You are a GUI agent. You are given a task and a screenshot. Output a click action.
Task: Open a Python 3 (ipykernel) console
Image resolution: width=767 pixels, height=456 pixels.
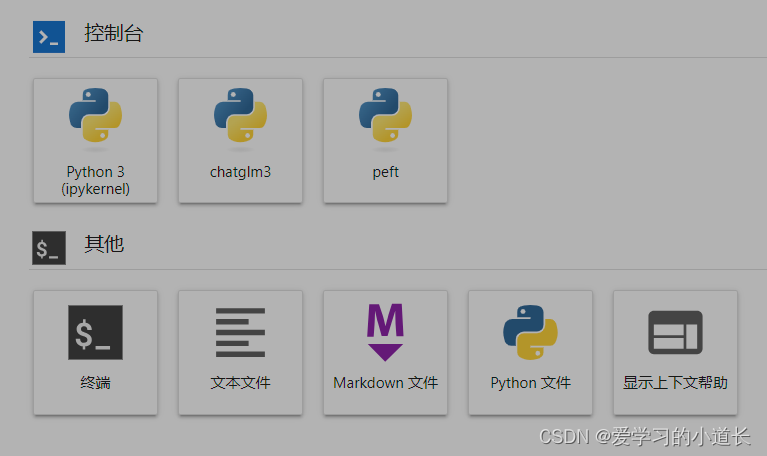(x=95, y=141)
